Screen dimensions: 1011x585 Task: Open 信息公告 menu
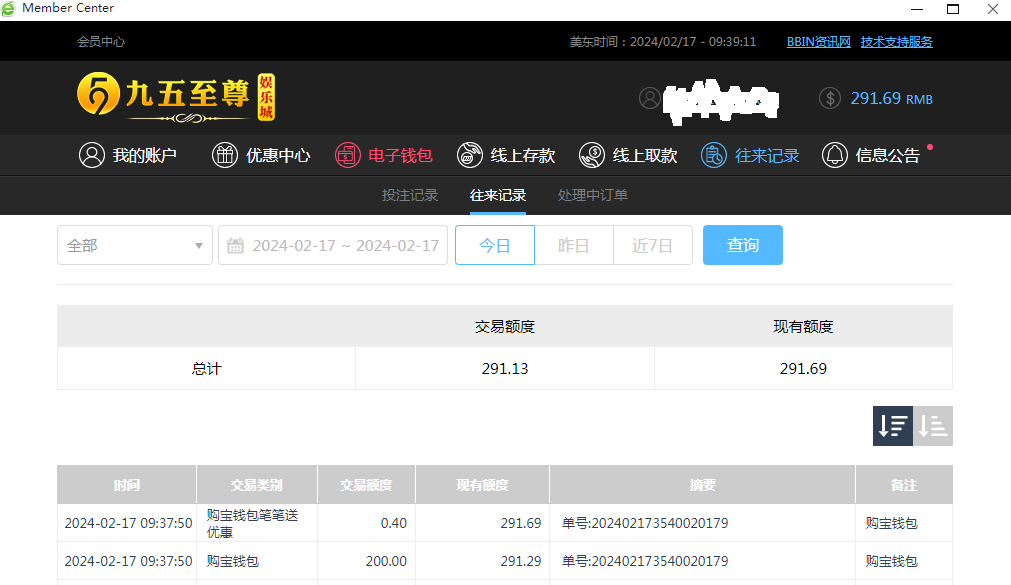click(x=870, y=155)
